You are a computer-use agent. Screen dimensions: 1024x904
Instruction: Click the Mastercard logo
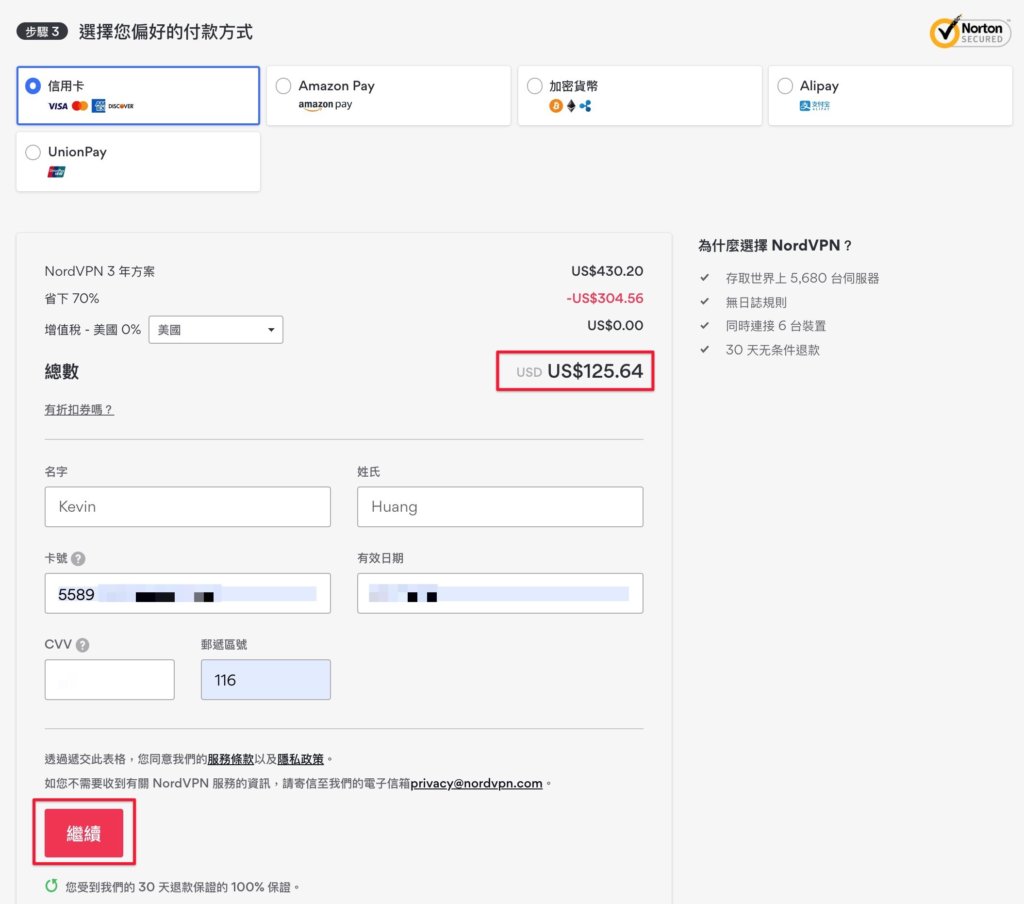pyautogui.click(x=80, y=106)
